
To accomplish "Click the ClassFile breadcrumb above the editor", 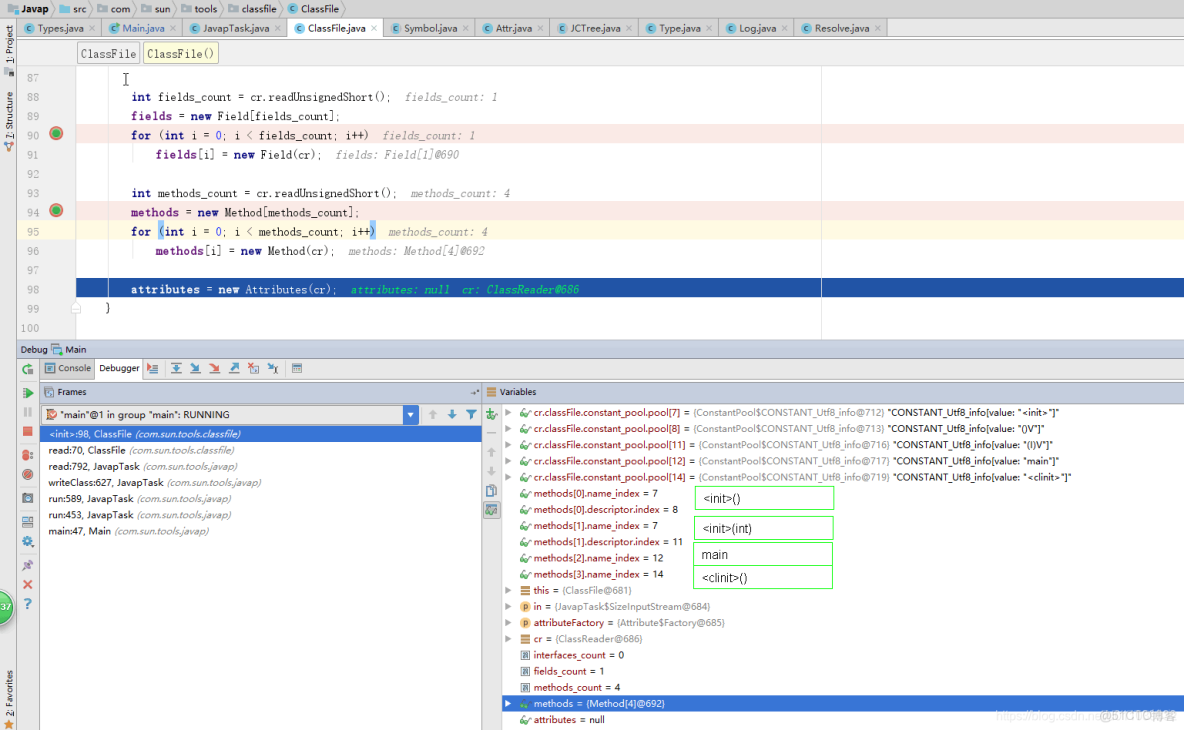I will click(x=108, y=53).
